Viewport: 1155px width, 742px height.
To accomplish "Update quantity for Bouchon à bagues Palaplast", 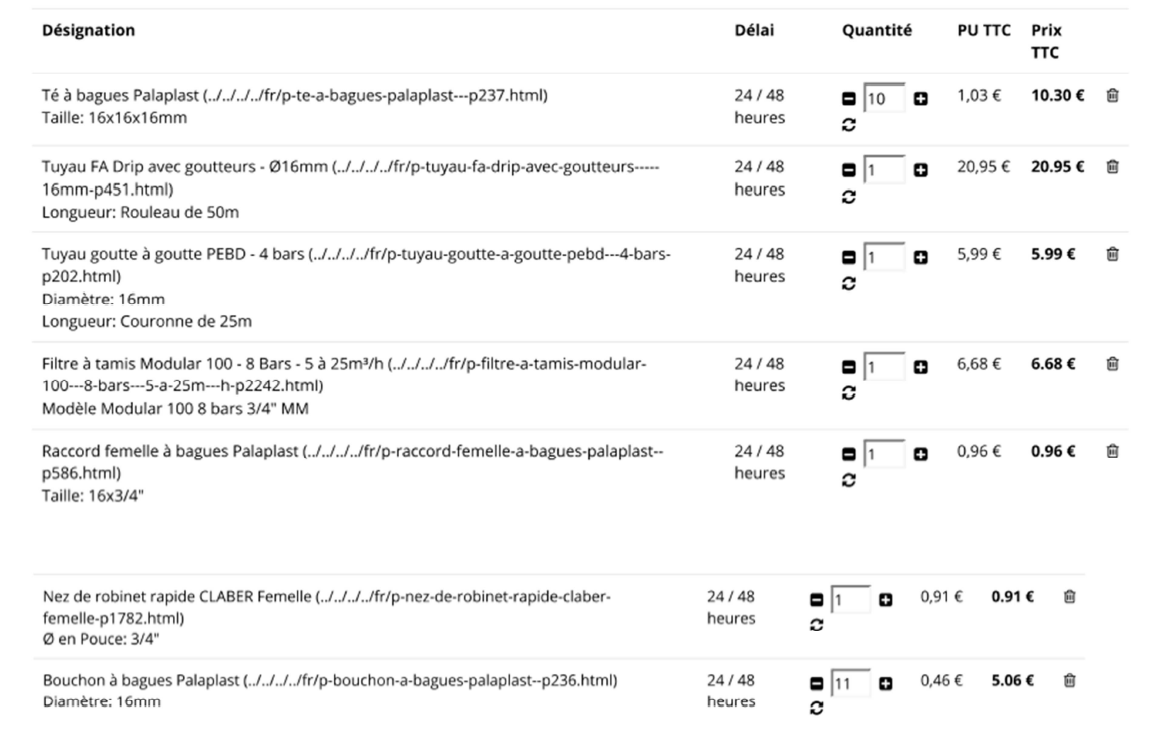I will (x=816, y=709).
